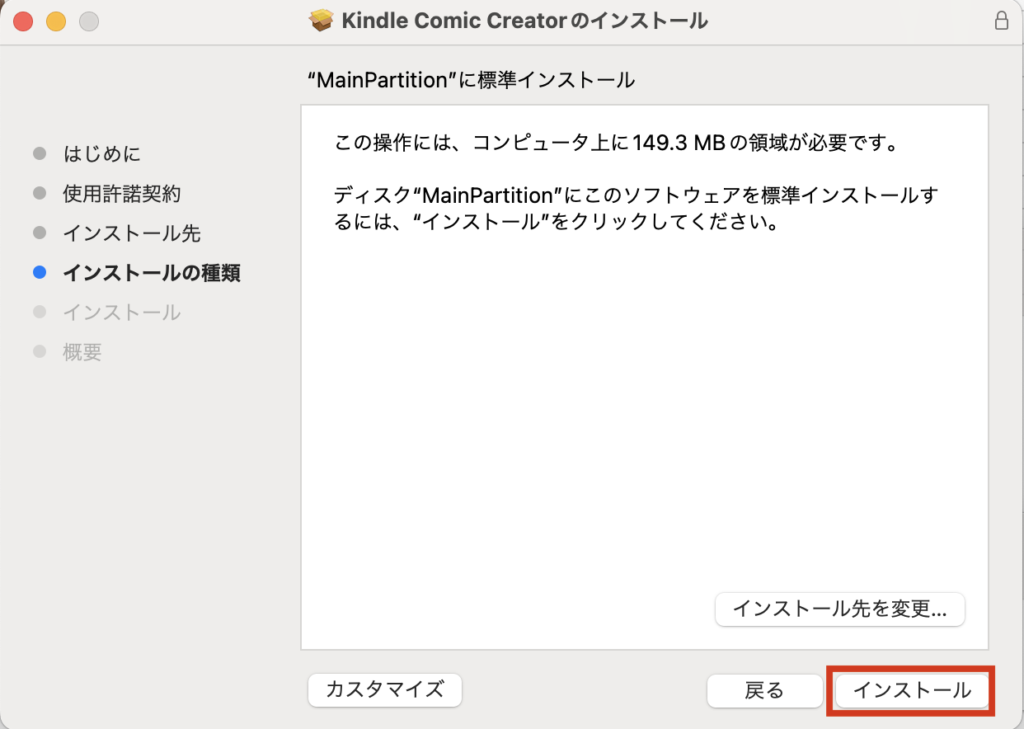Image resolution: width=1024 pixels, height=729 pixels.
Task: Click the Kindle Comic Creator window title text
Action: pyautogui.click(x=524, y=20)
